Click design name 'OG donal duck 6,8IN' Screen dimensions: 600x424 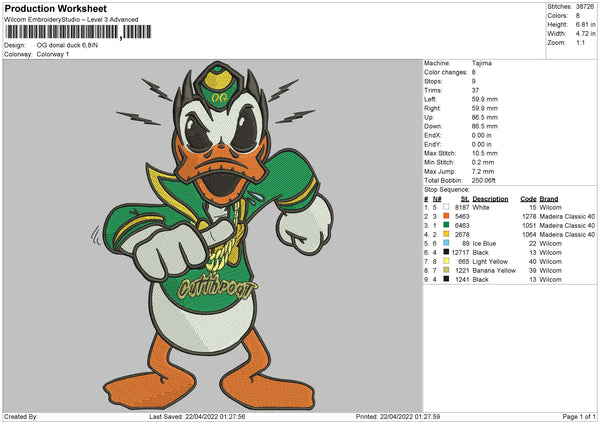(x=67, y=45)
